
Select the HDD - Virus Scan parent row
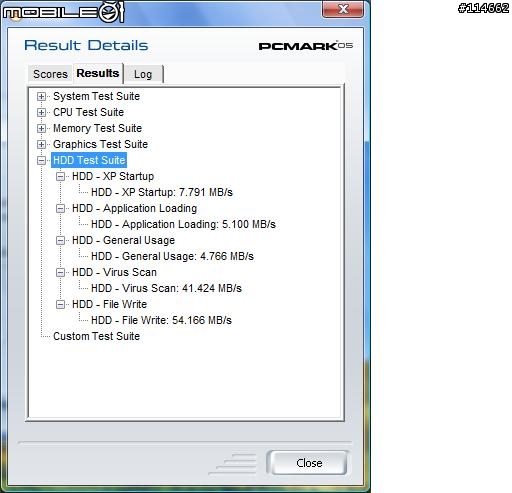[114, 272]
